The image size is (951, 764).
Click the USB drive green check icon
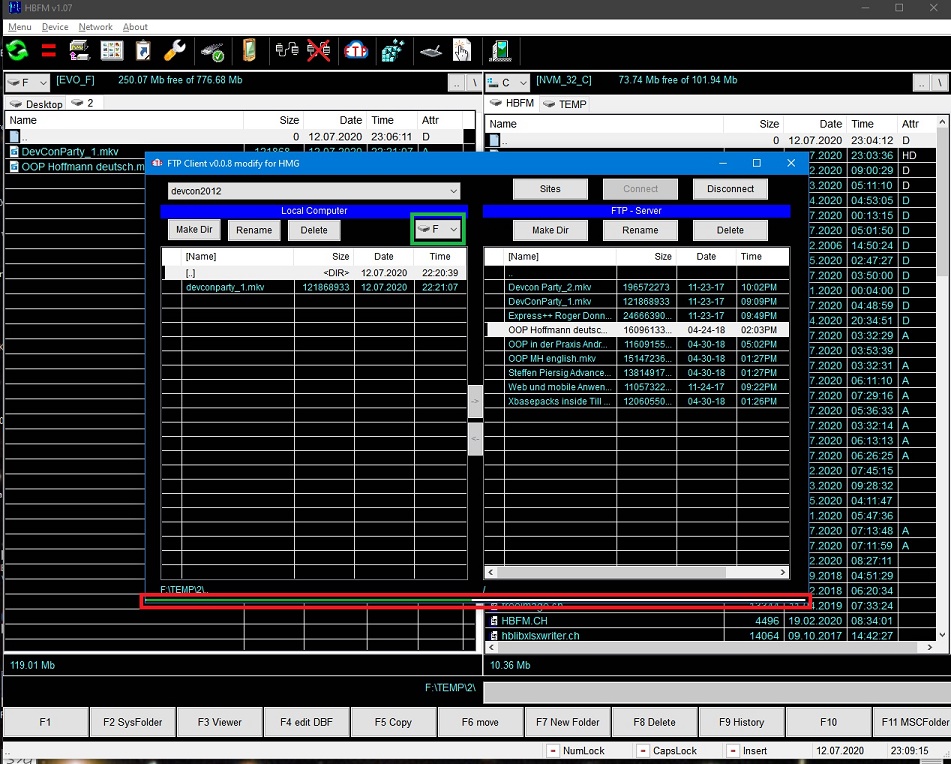pyautogui.click(x=212, y=51)
